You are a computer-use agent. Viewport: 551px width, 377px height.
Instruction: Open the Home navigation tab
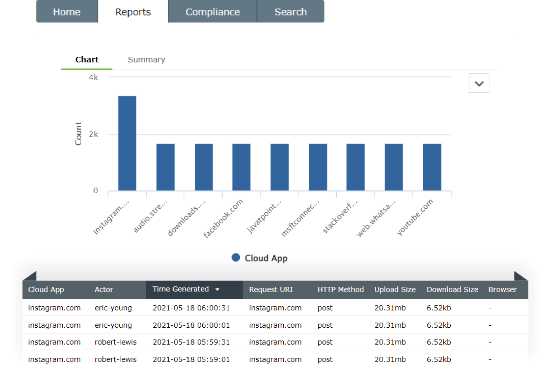(x=67, y=12)
